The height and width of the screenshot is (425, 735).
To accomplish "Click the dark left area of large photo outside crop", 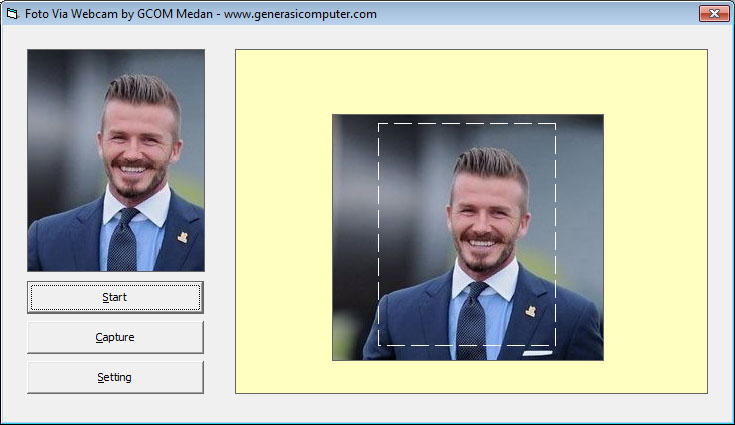I will 354,240.
